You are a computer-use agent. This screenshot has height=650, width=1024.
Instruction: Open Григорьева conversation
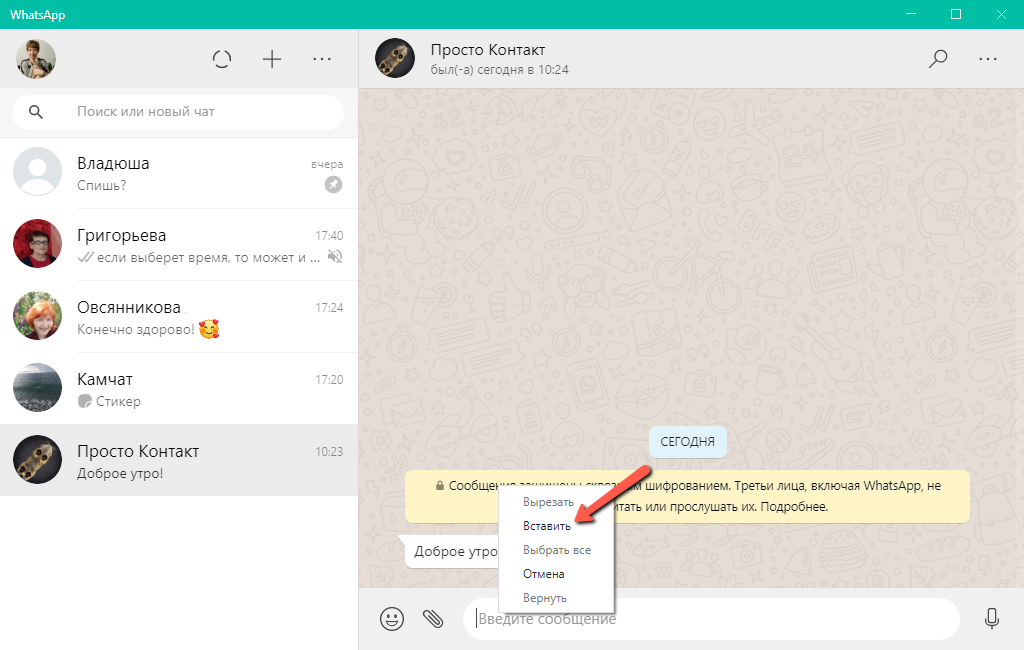point(180,246)
